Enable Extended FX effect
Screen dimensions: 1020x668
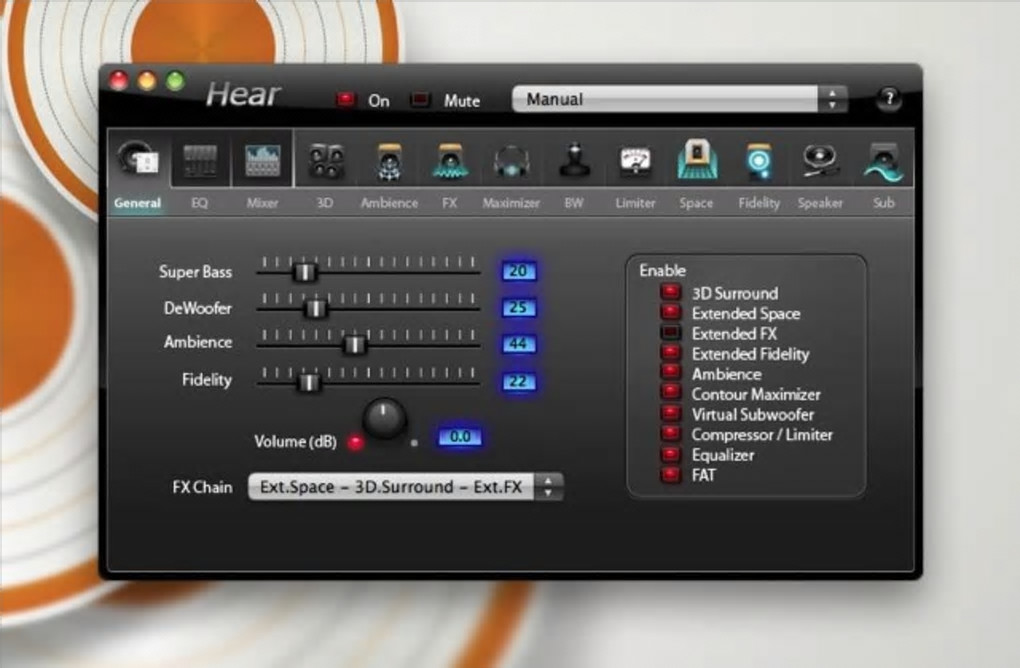tap(671, 332)
